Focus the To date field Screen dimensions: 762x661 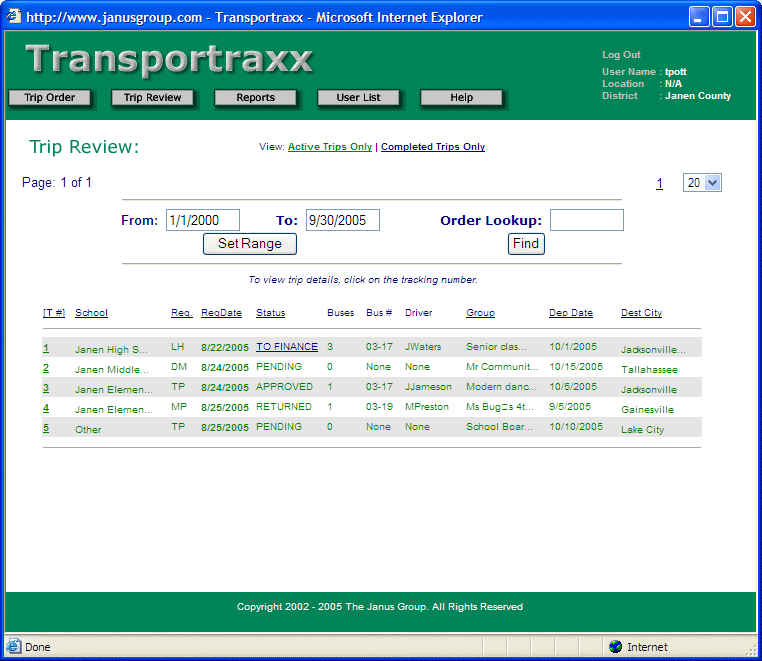(343, 220)
